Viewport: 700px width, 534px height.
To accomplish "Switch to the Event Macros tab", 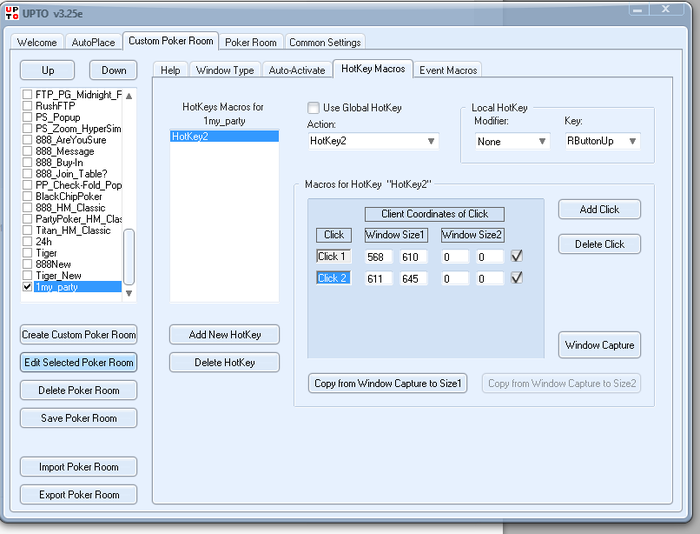I will click(x=446, y=70).
